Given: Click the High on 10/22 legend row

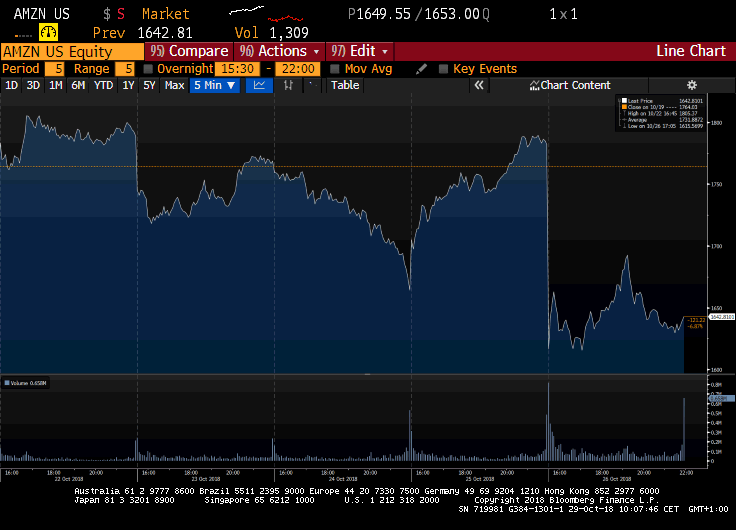Looking at the screenshot, I should pyautogui.click(x=662, y=113).
